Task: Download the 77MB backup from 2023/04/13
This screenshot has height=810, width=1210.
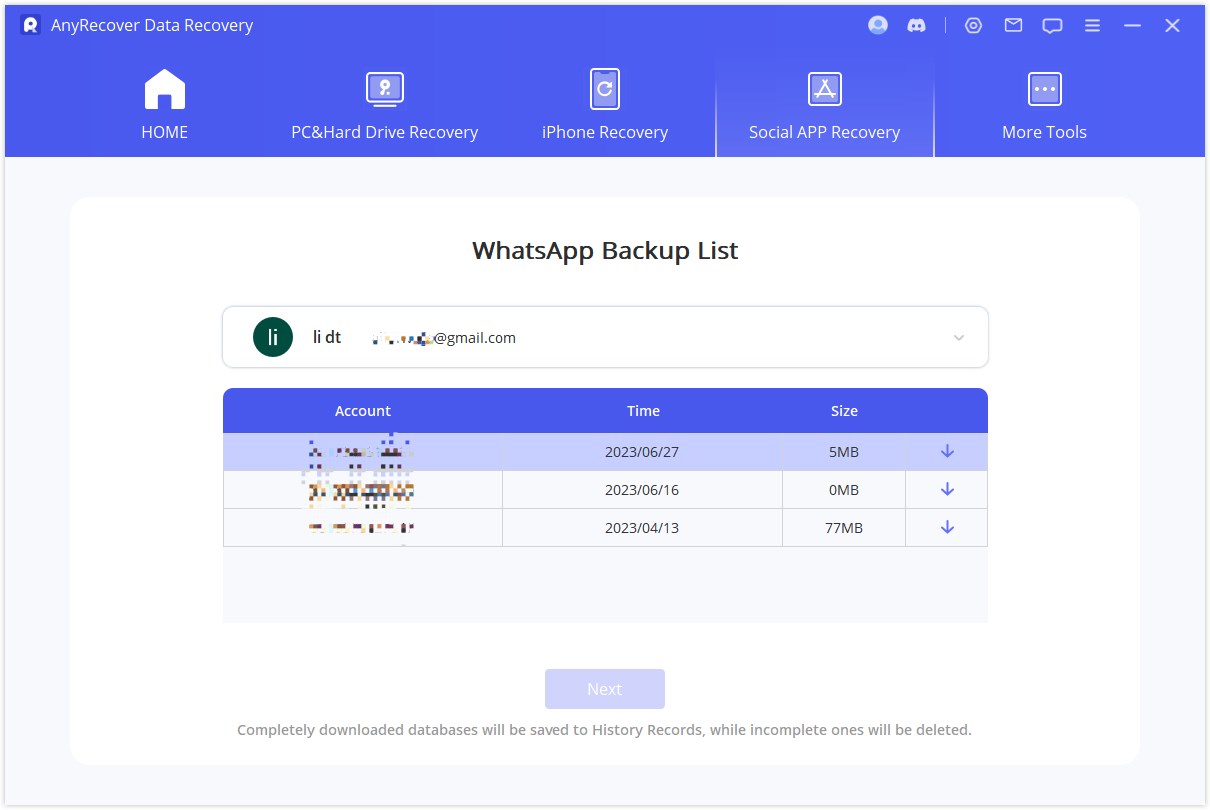Action: (x=945, y=527)
